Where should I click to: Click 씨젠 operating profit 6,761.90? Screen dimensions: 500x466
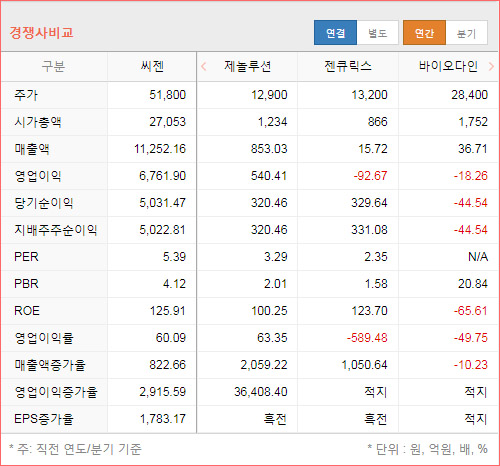click(162, 176)
